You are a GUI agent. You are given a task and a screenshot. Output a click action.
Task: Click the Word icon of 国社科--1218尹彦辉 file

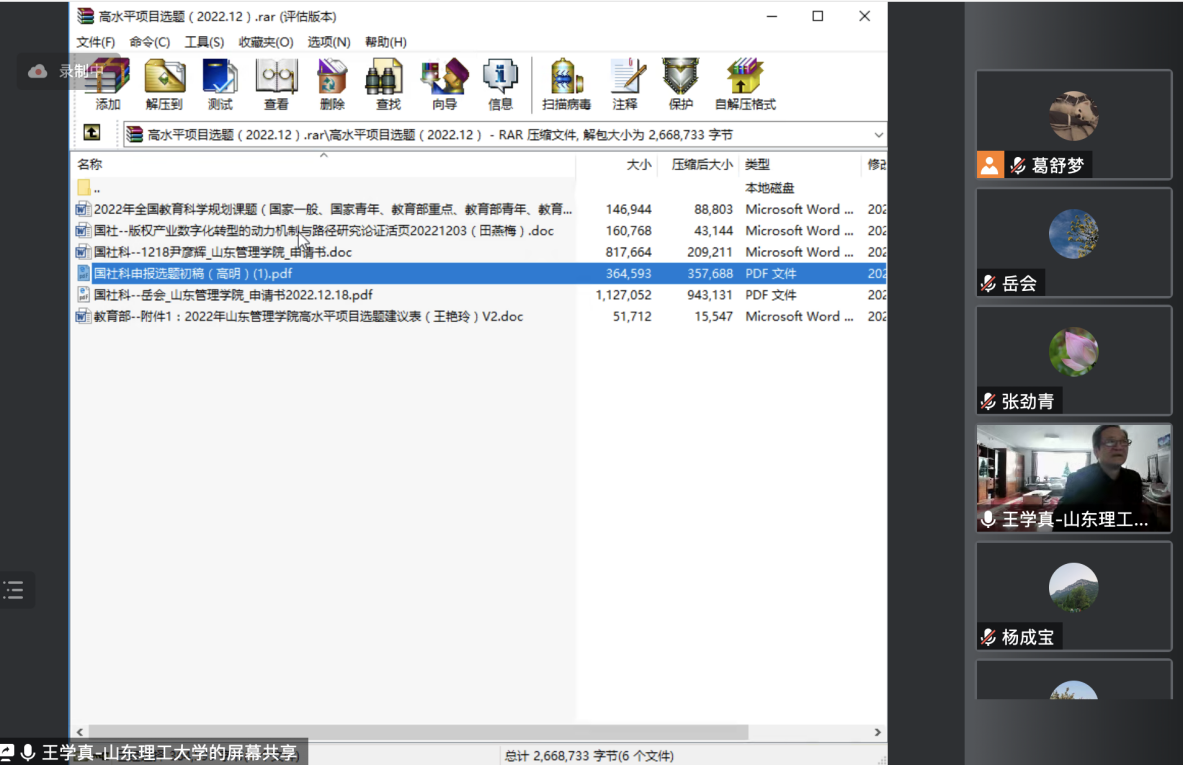83,252
